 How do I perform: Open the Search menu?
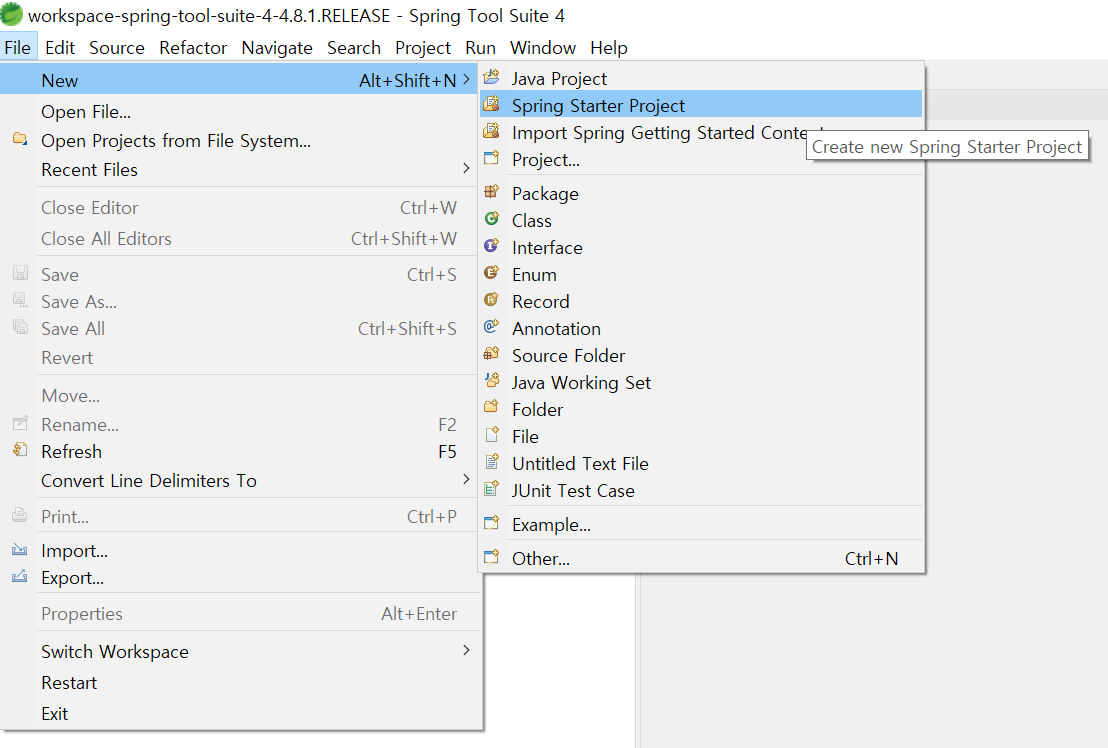tap(354, 47)
